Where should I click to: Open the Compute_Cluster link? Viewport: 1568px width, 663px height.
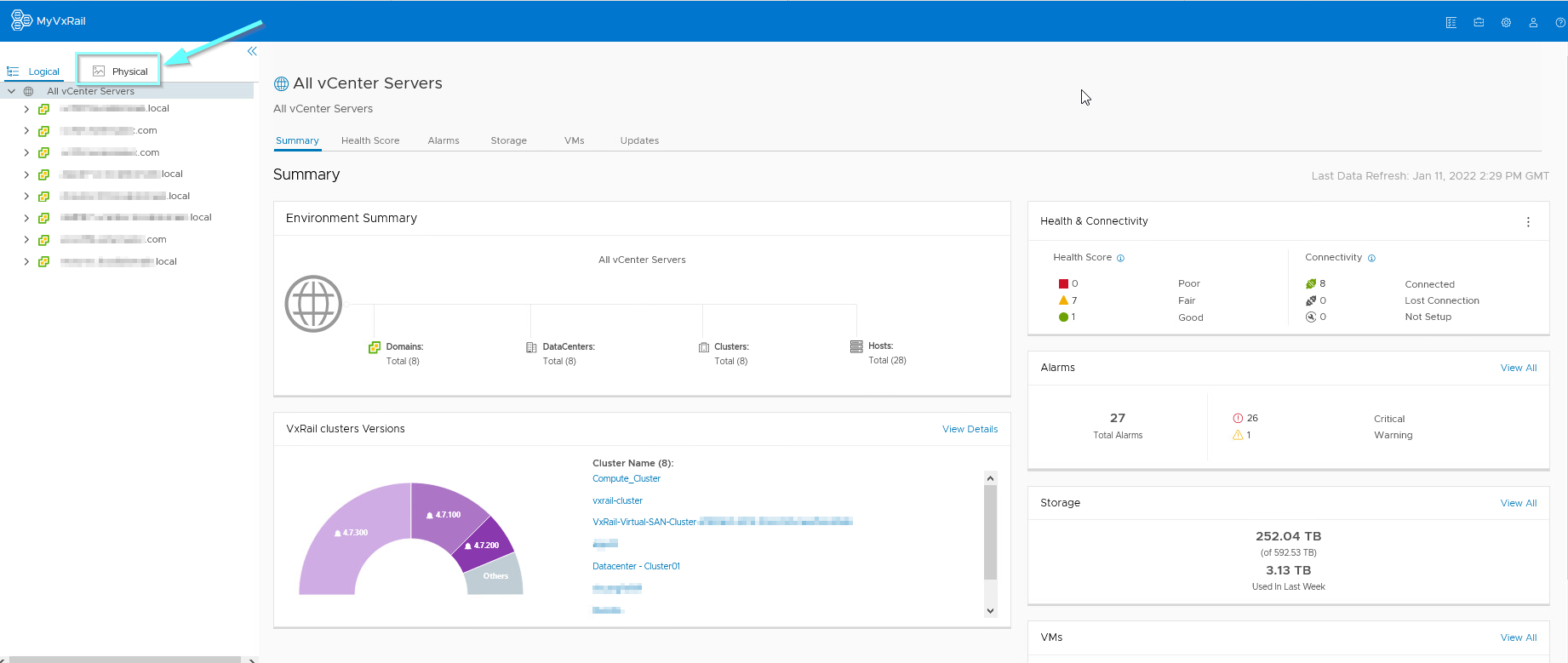627,478
